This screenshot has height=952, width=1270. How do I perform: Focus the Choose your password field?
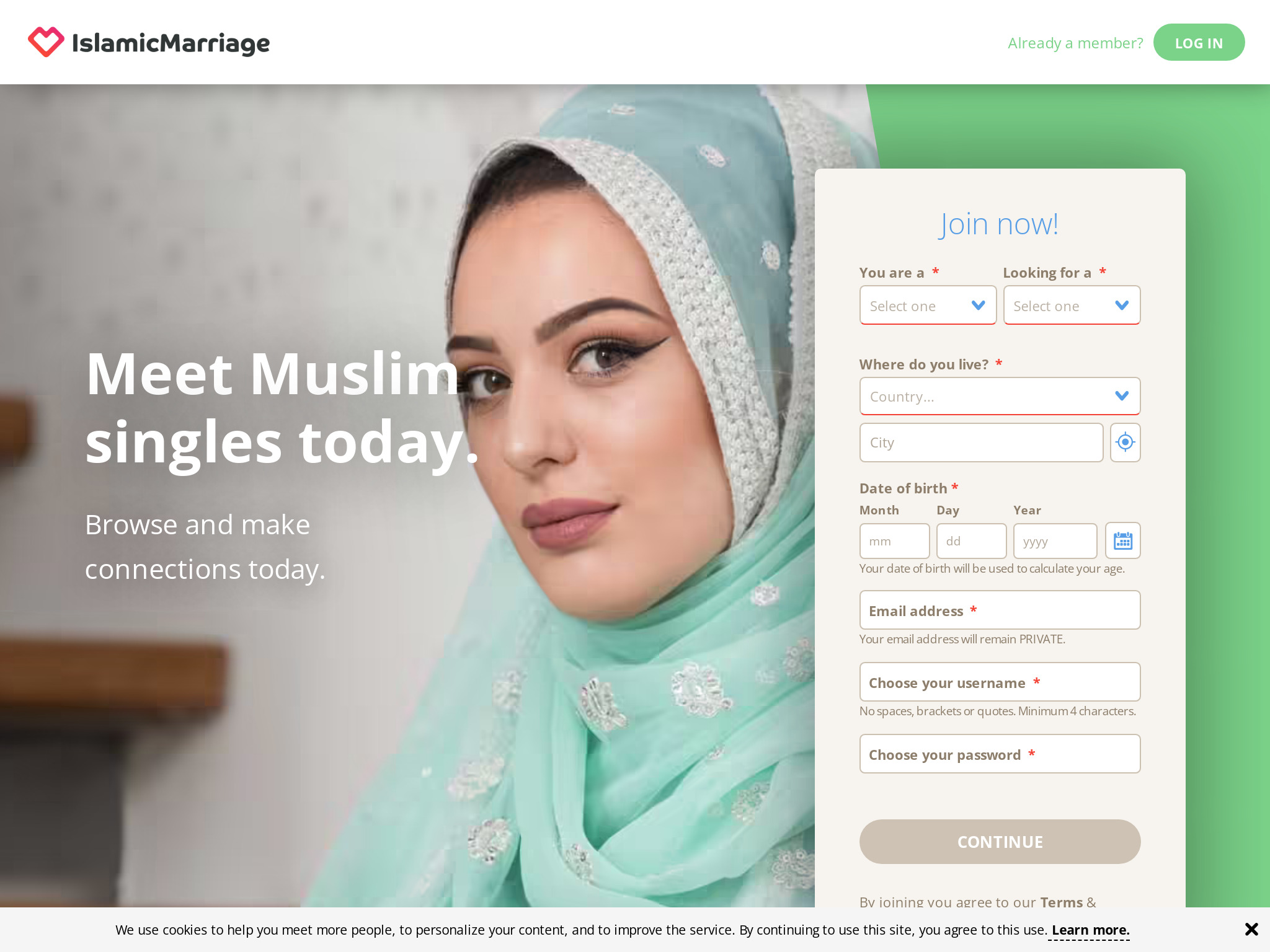click(x=1000, y=754)
